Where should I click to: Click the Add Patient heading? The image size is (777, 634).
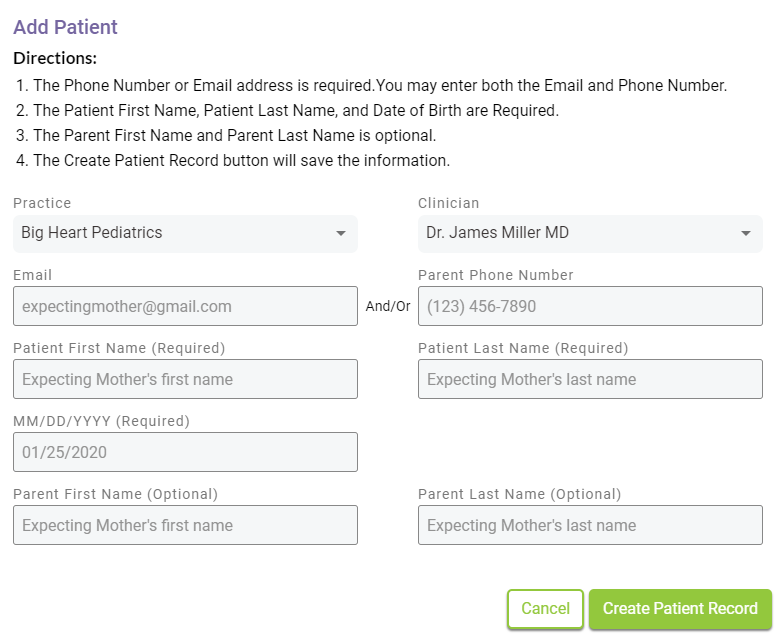coord(65,27)
